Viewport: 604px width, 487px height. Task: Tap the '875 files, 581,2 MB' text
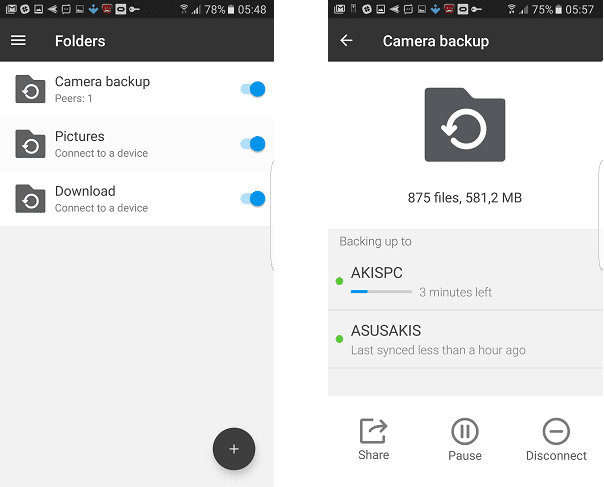tap(465, 198)
